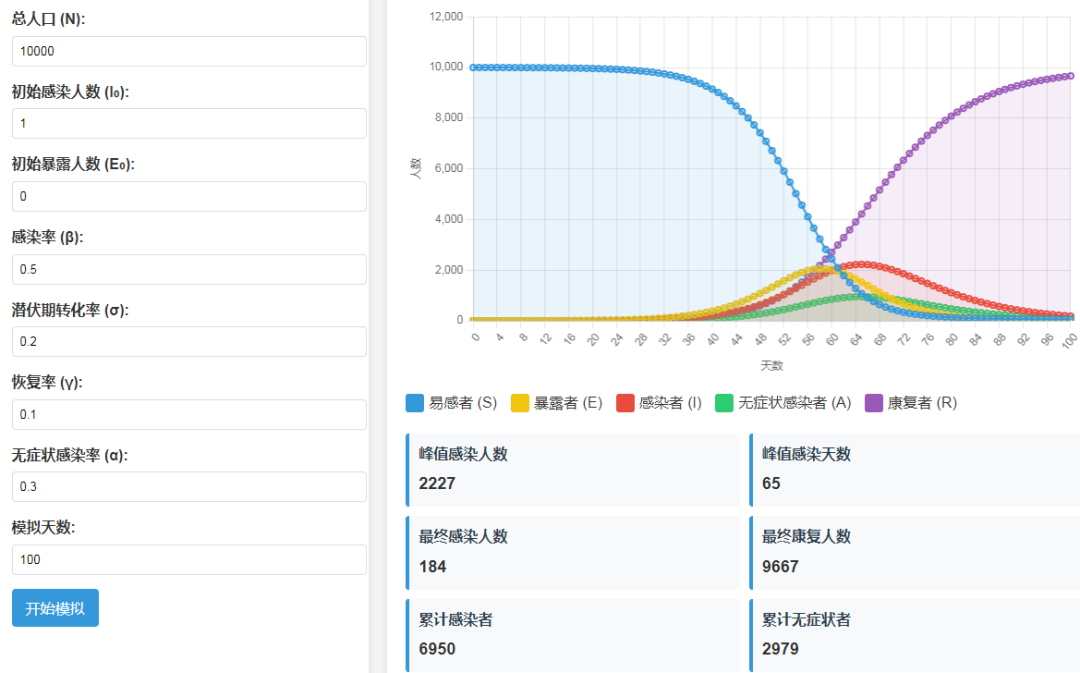The image size is (1080, 673).
Task: Click the 感染率 (β) input field
Action: click(x=189, y=269)
